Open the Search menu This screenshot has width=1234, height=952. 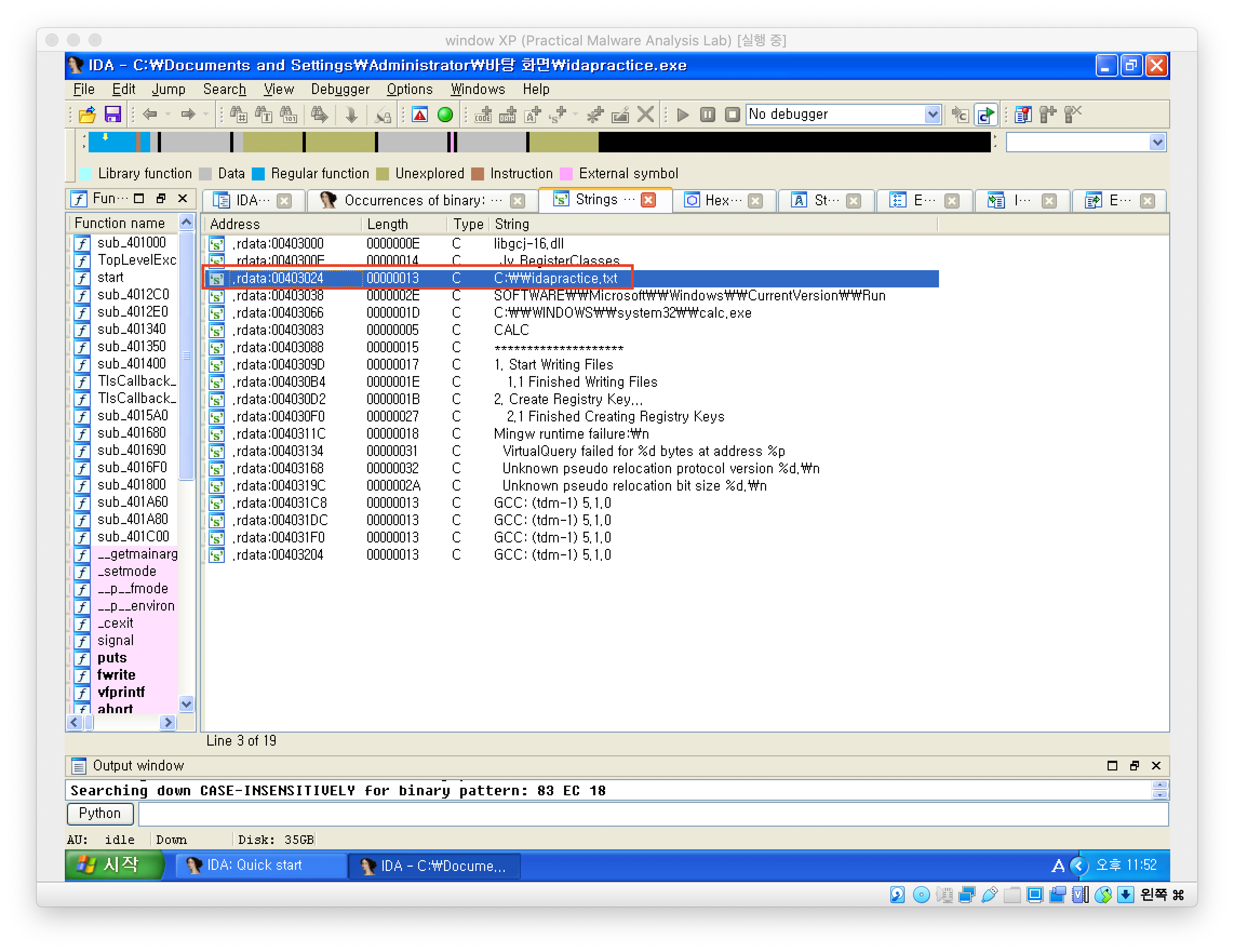pos(224,89)
